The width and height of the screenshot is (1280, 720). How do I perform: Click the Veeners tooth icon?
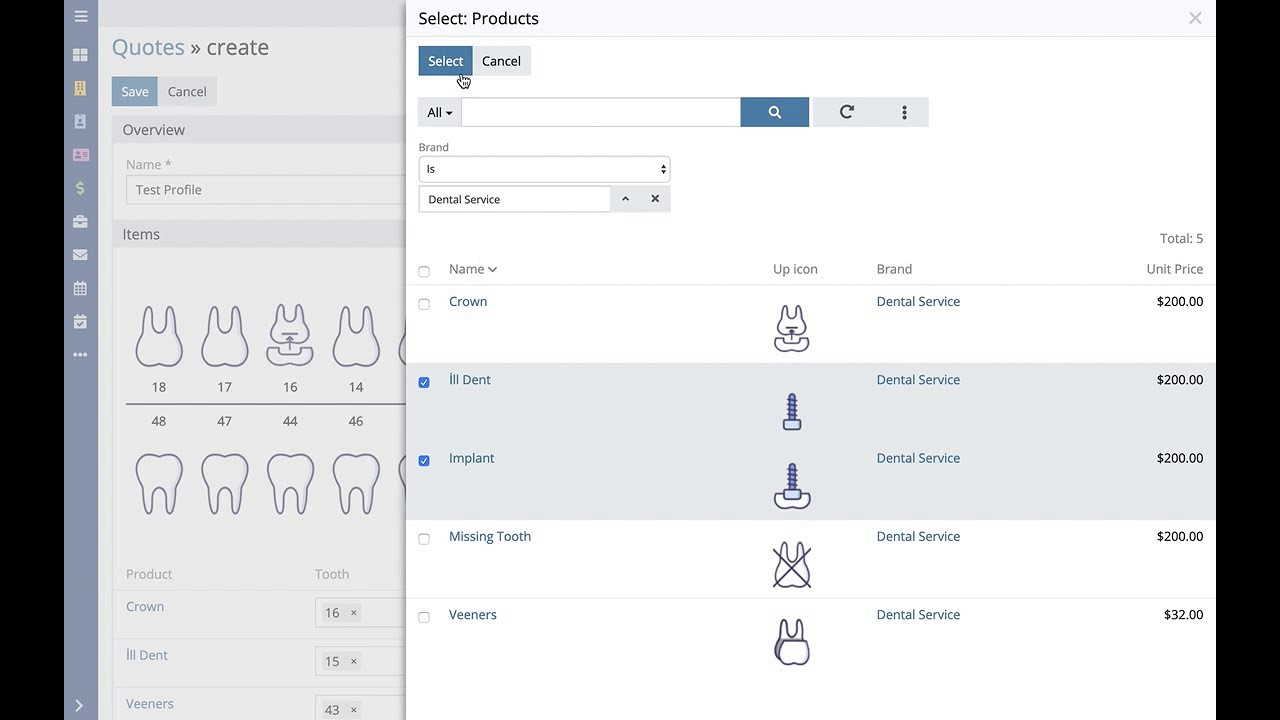point(792,642)
